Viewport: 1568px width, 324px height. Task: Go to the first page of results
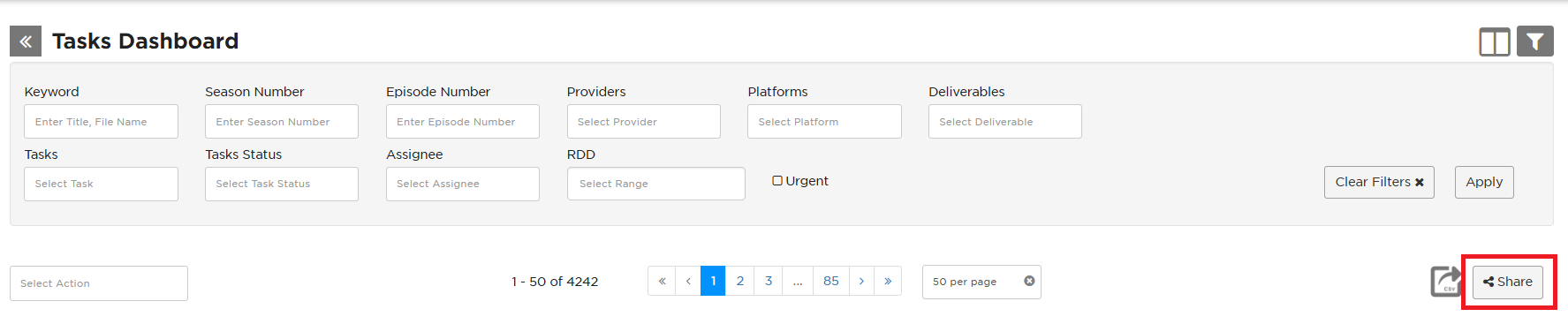point(662,281)
